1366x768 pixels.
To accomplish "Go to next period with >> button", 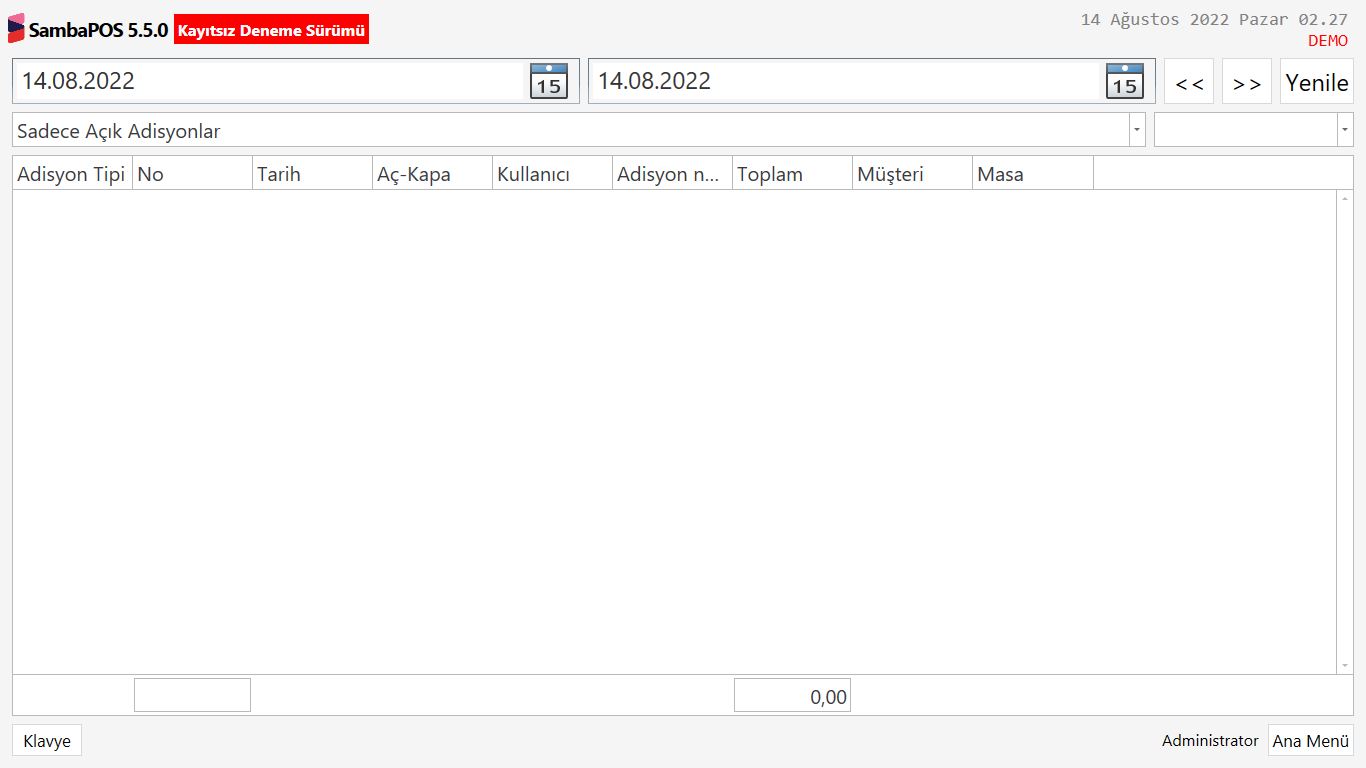I will click(1247, 81).
